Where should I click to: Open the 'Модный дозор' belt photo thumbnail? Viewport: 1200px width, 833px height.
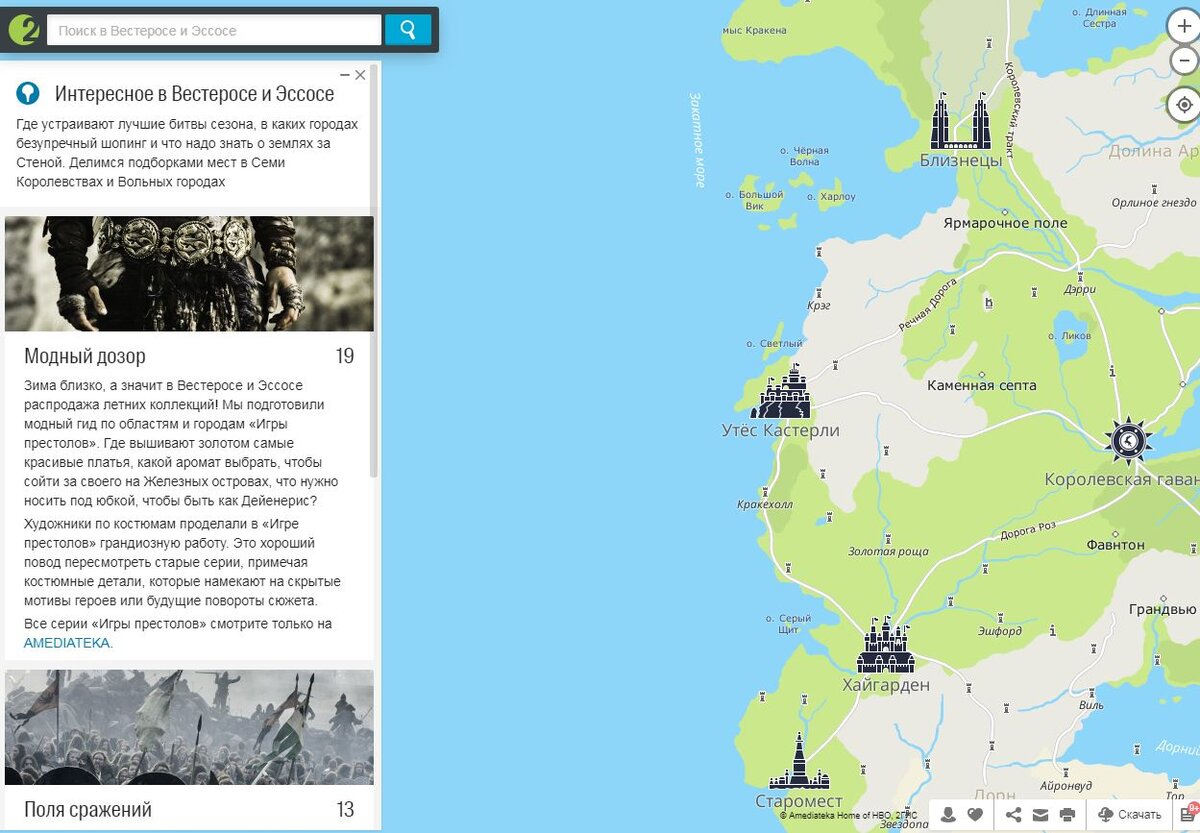point(189,273)
